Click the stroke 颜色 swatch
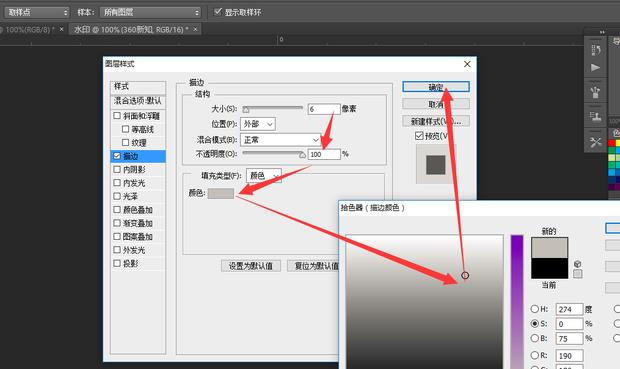 [x=221, y=193]
